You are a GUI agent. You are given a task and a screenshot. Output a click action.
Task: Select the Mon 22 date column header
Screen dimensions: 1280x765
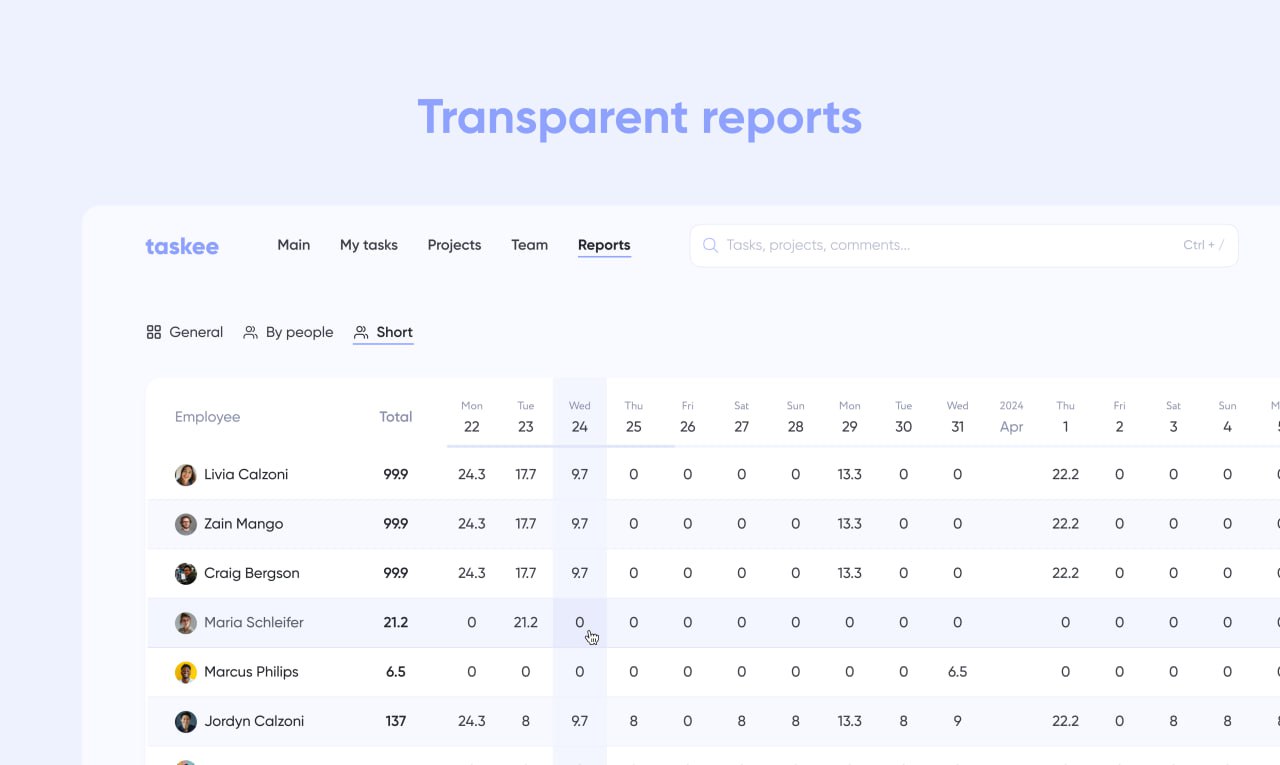pos(472,417)
